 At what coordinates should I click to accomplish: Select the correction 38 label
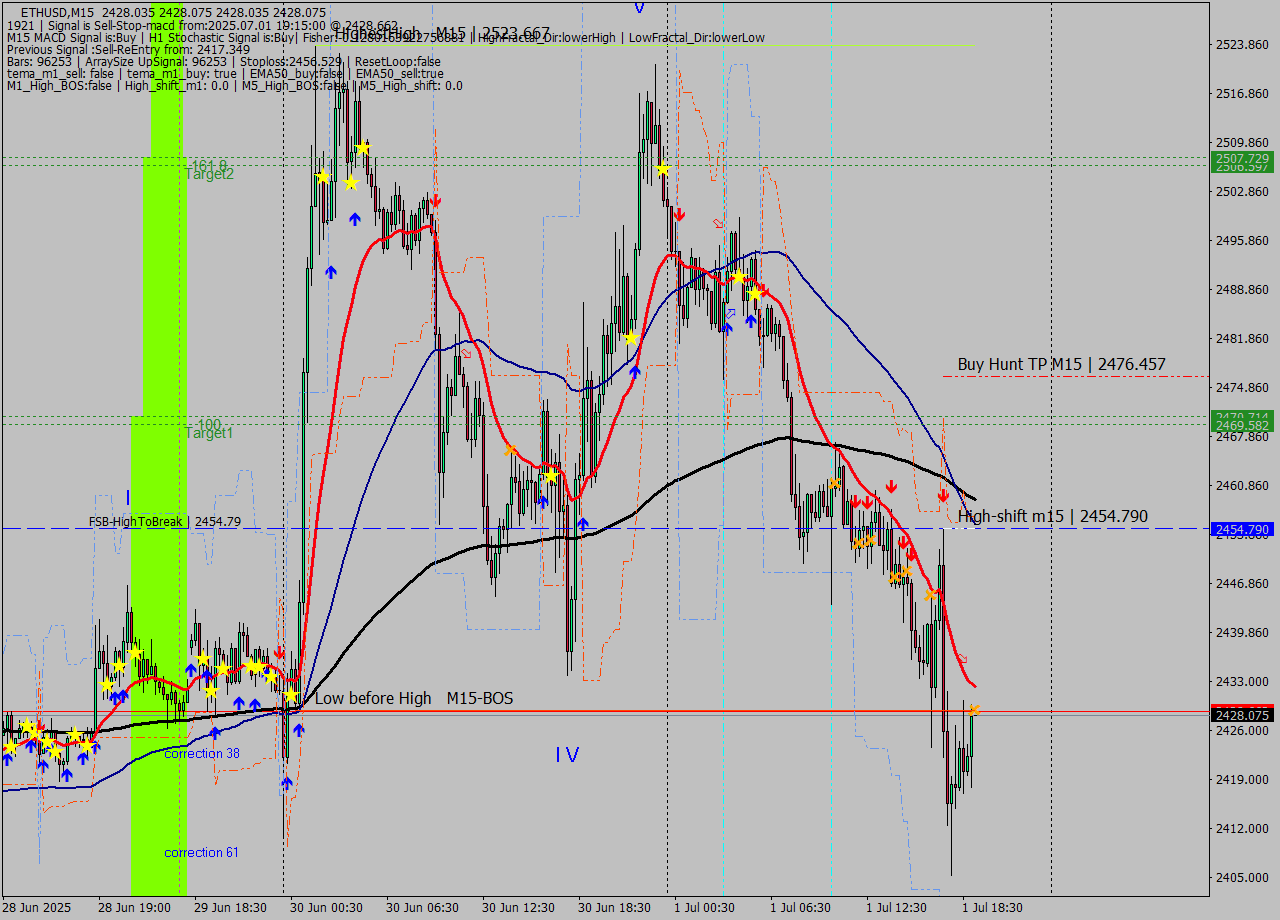[x=201, y=753]
